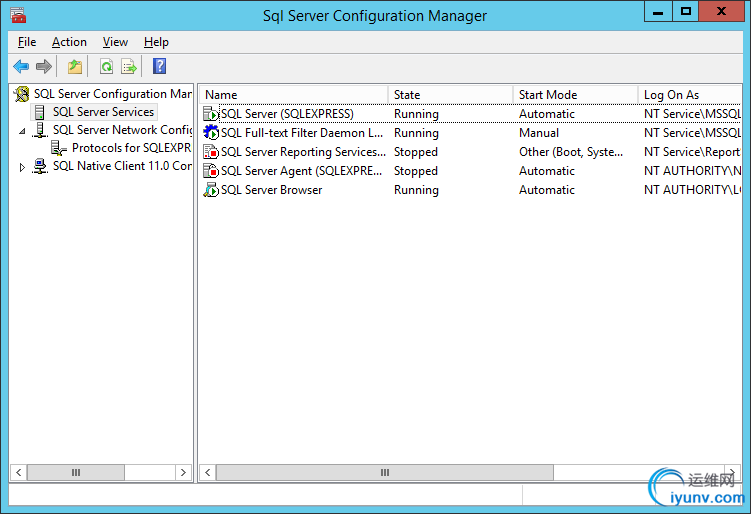Click the Refresh toolbar icon

click(x=106, y=66)
